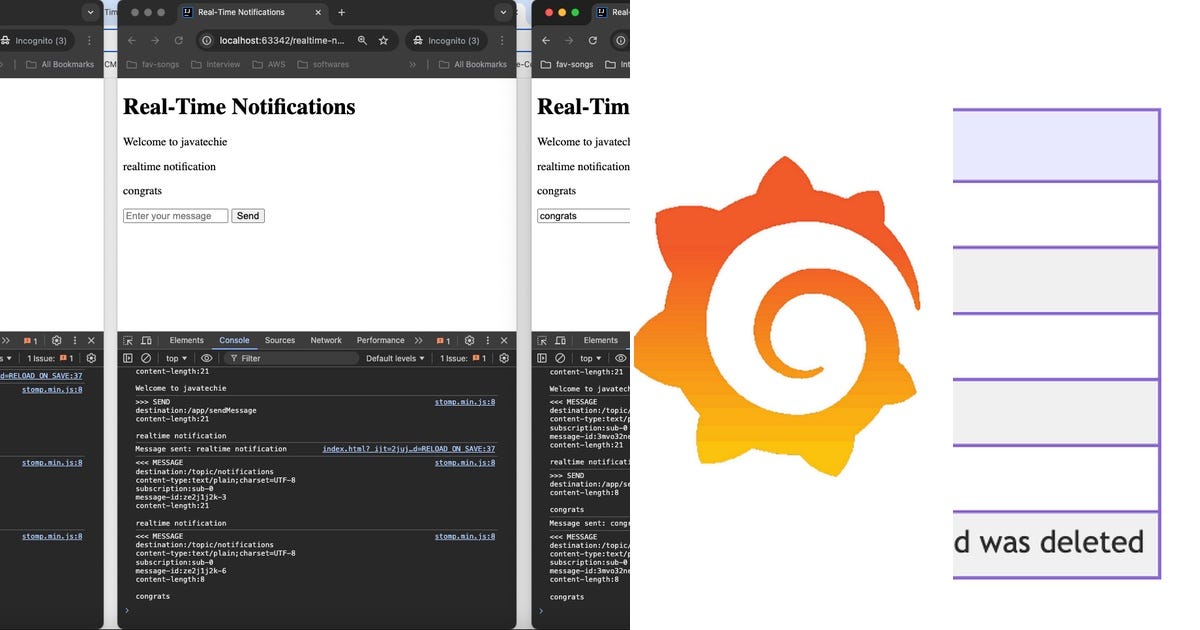Open the Default levels dropdown

(395, 357)
